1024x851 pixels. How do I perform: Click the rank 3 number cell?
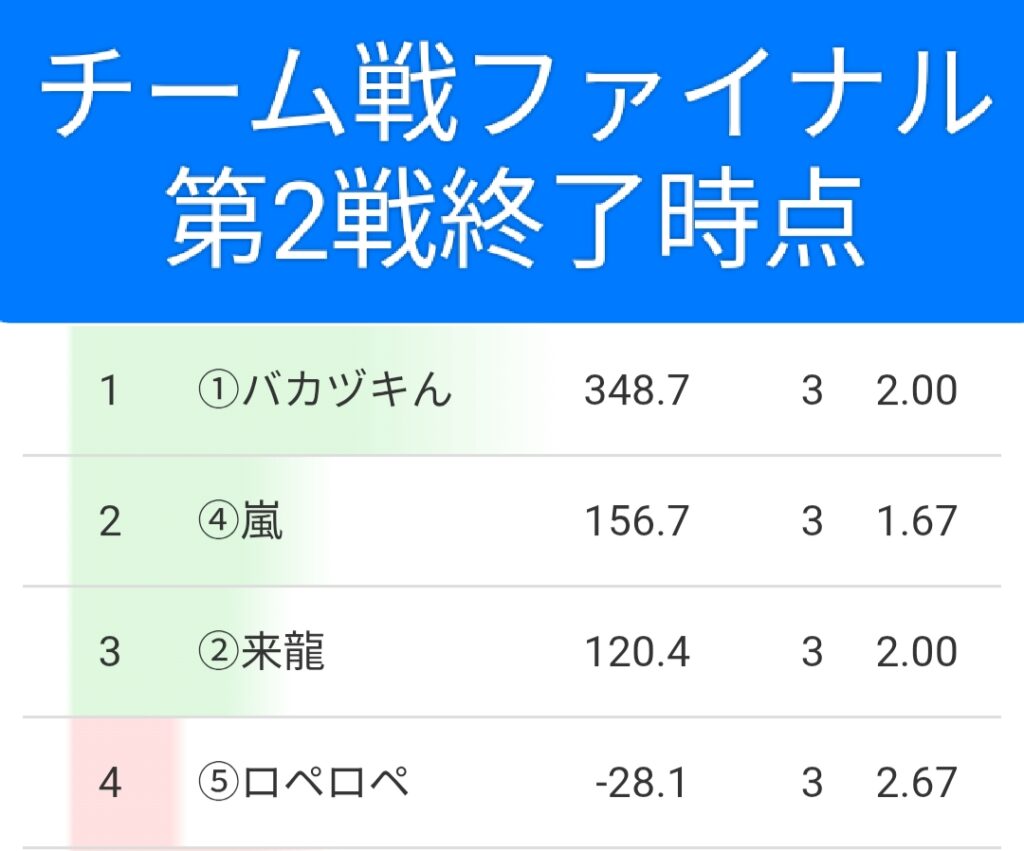(x=110, y=653)
